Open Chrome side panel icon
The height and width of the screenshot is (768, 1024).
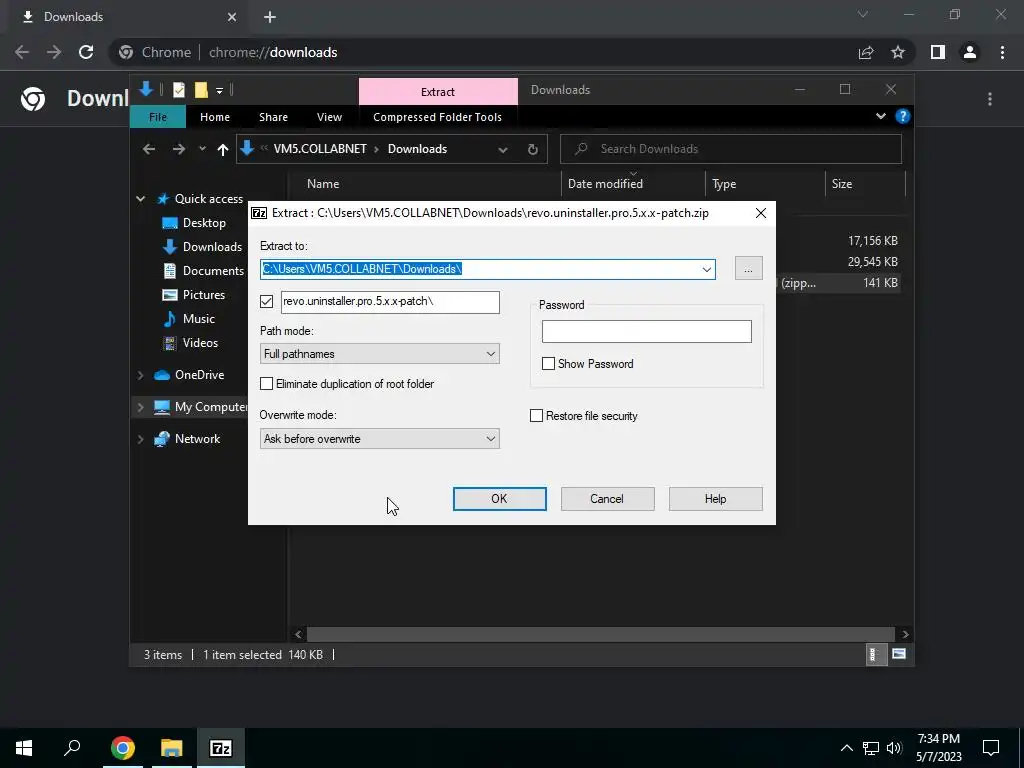point(938,52)
